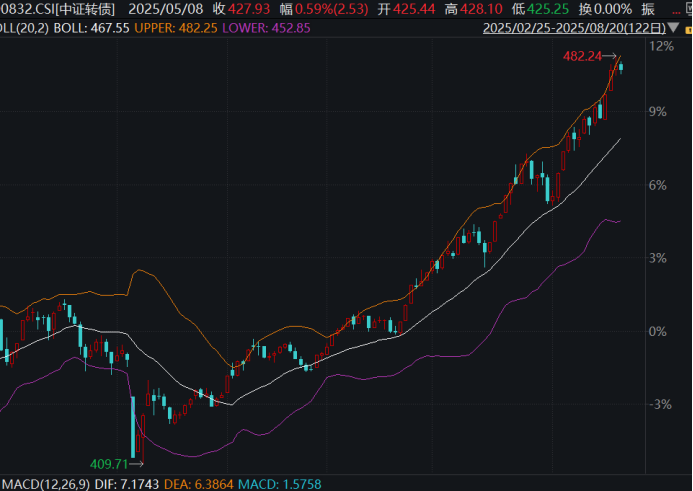Click the 2025/02/25-2025/08/20(122日) date range link

(x=574, y=28)
